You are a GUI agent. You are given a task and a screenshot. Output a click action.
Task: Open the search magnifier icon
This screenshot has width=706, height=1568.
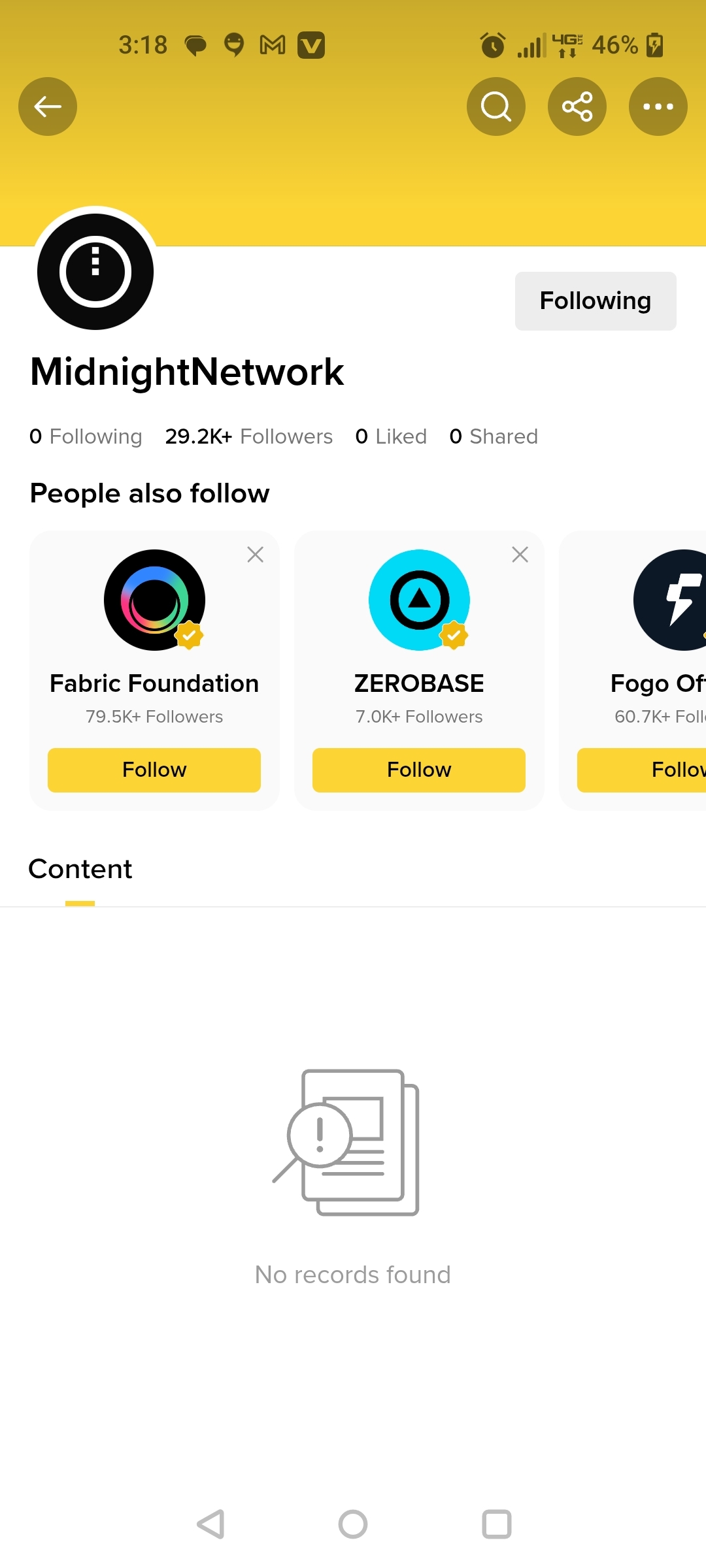pyautogui.click(x=496, y=106)
